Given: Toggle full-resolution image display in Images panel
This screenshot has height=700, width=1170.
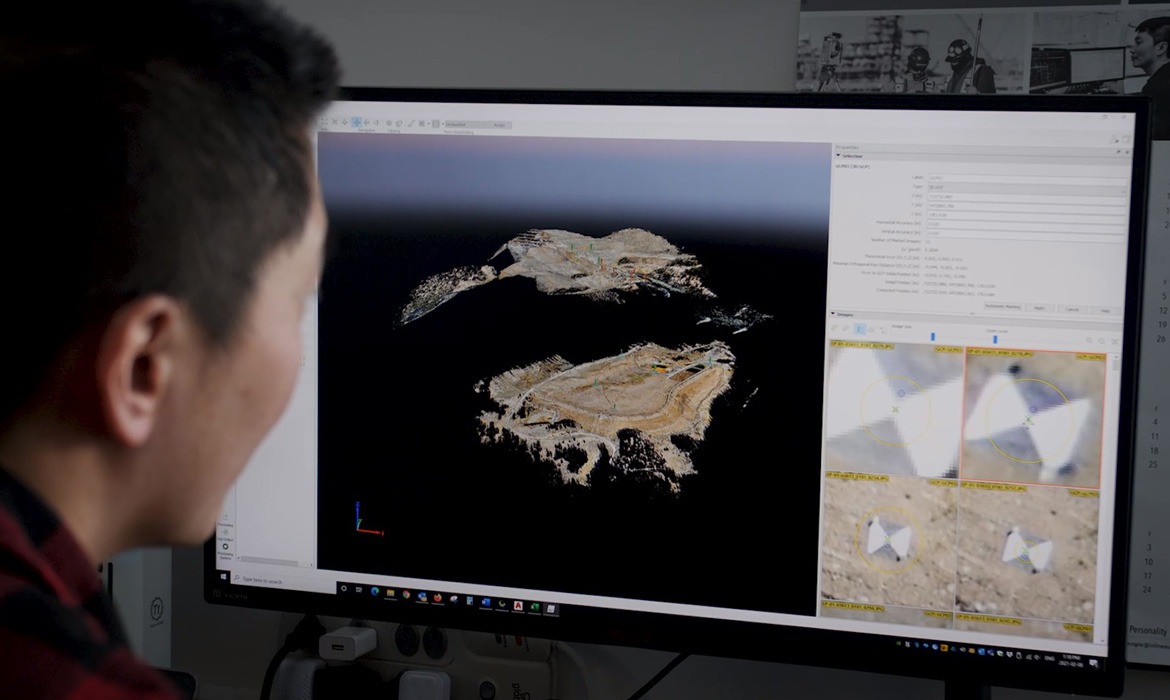Looking at the screenshot, I should (x=872, y=330).
